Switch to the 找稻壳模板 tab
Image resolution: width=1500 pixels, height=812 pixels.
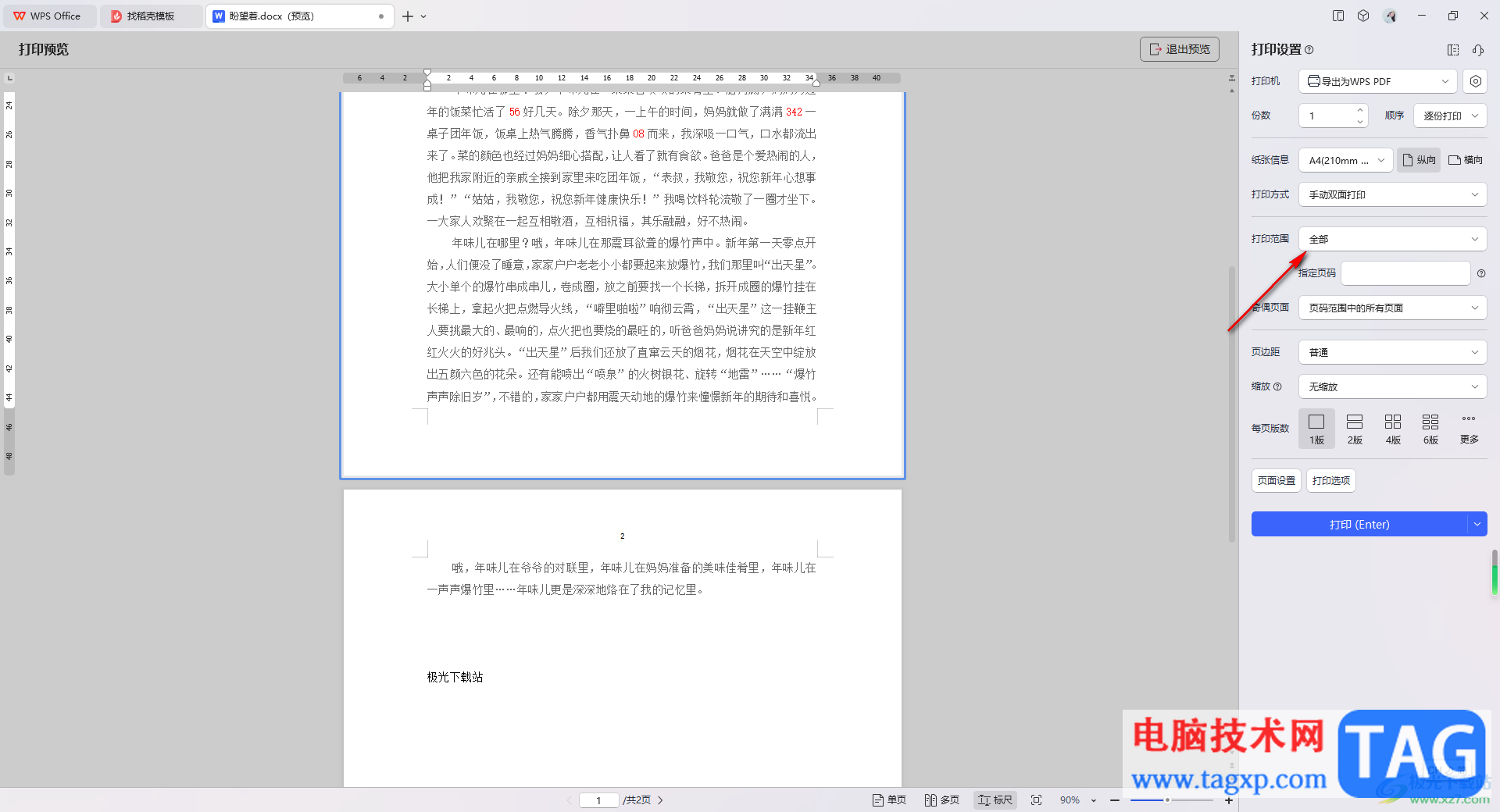point(150,16)
